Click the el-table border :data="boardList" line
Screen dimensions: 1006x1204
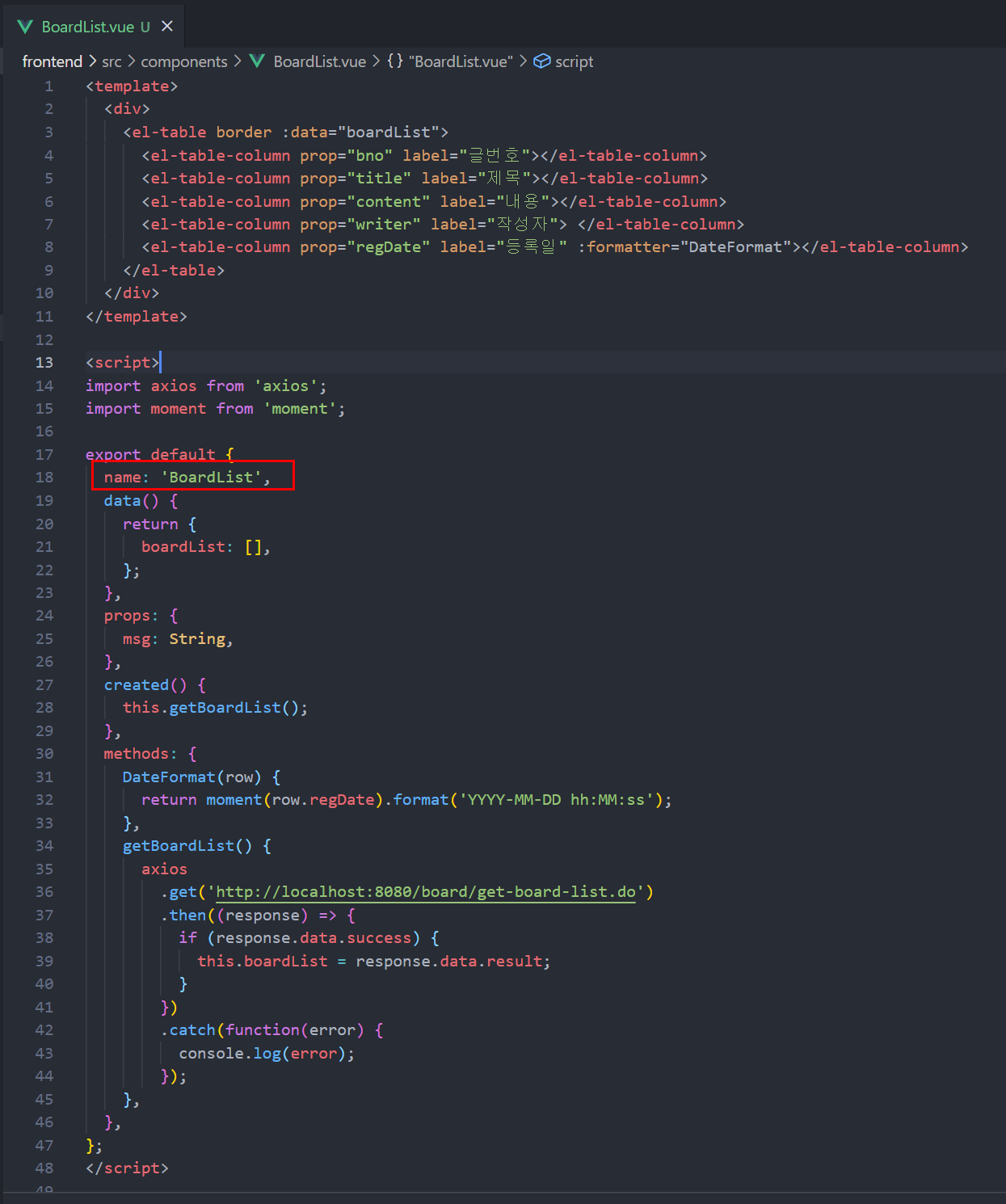tap(285, 133)
